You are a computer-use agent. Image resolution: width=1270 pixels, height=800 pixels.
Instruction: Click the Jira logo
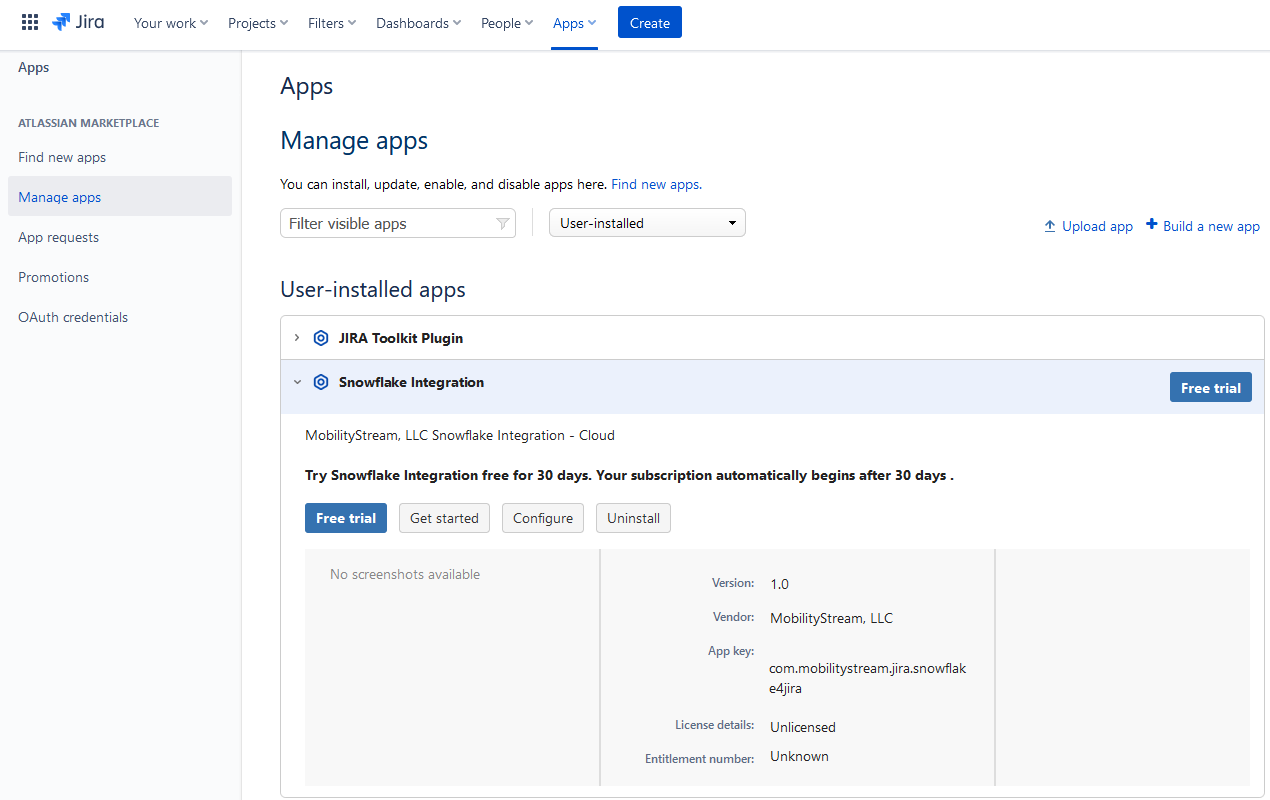coord(78,22)
